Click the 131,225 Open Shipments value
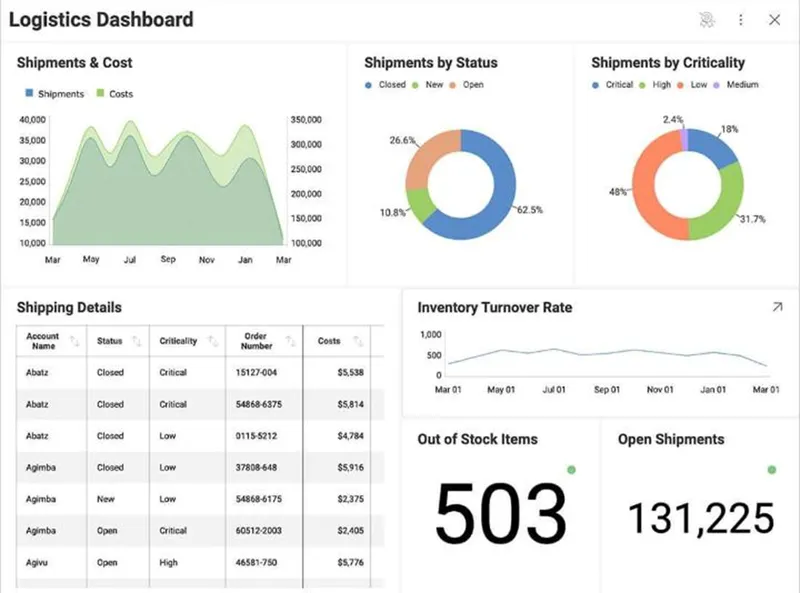Screen dimensions: 800x593 pyautogui.click(x=701, y=518)
